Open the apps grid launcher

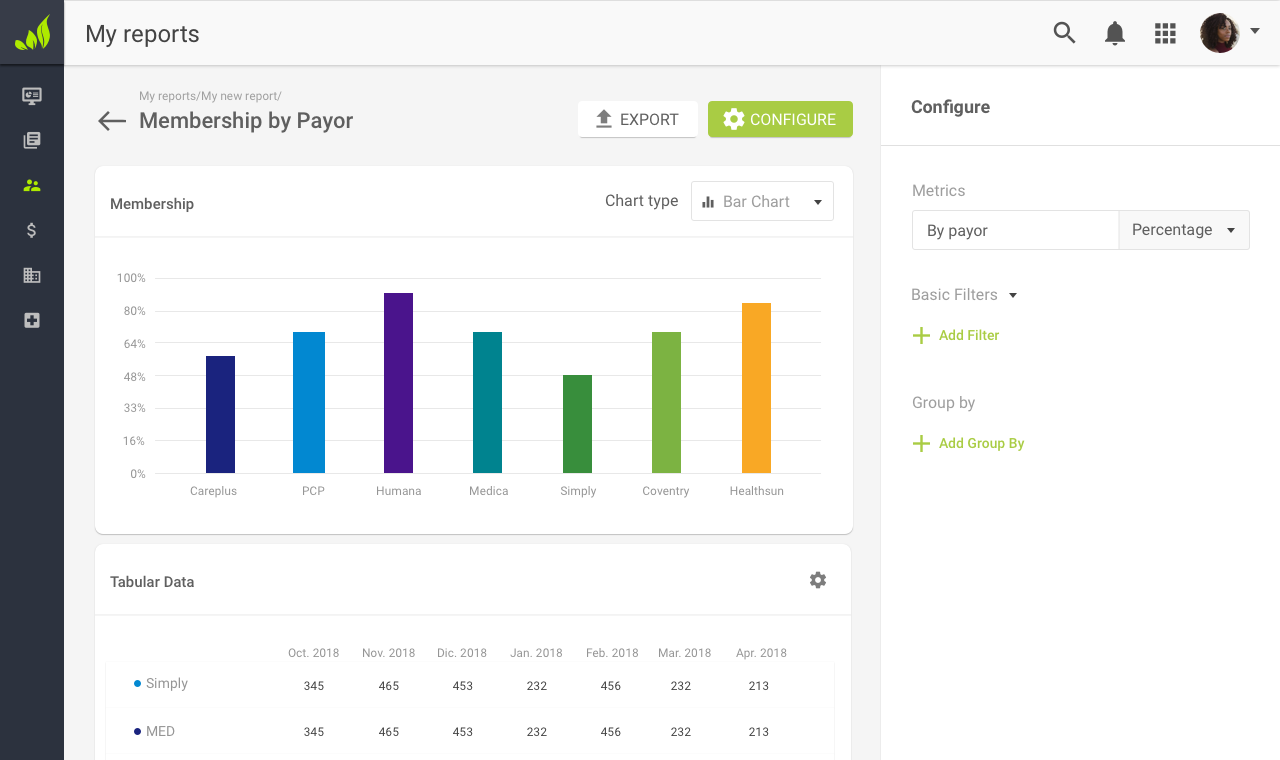coord(1165,33)
